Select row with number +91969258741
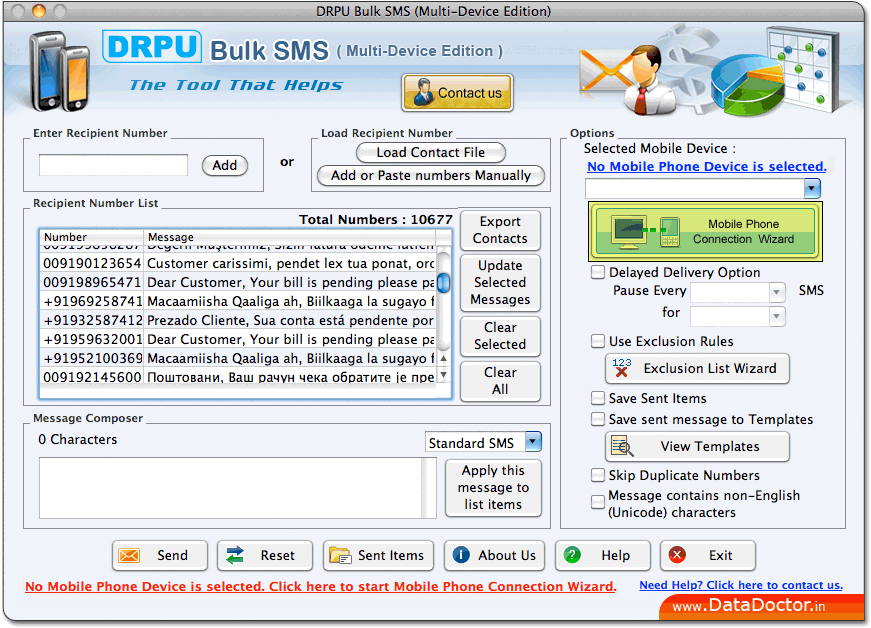Screen dimensions: 871x628 point(238,302)
